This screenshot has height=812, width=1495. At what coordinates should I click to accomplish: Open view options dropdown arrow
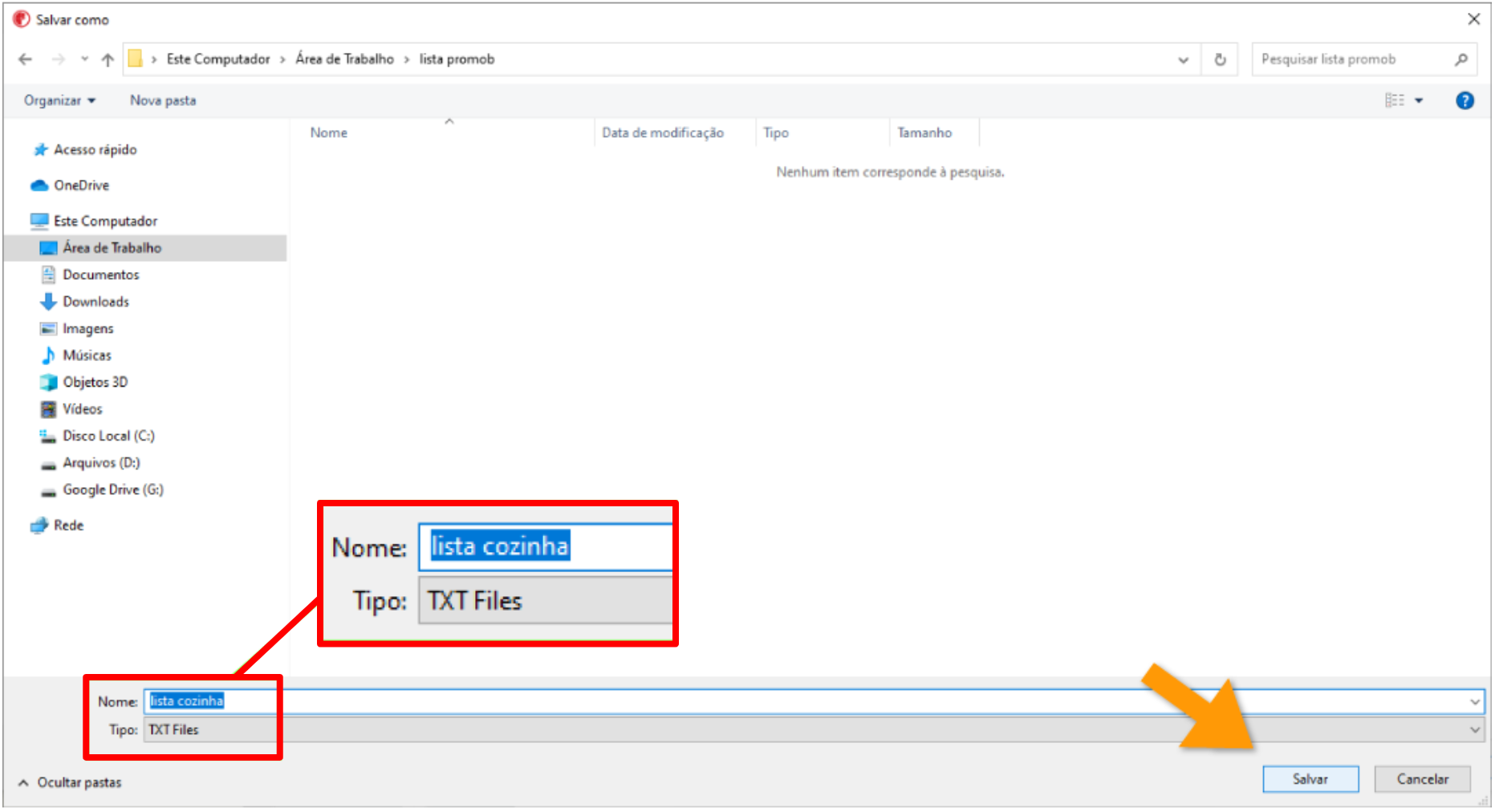(x=1419, y=100)
